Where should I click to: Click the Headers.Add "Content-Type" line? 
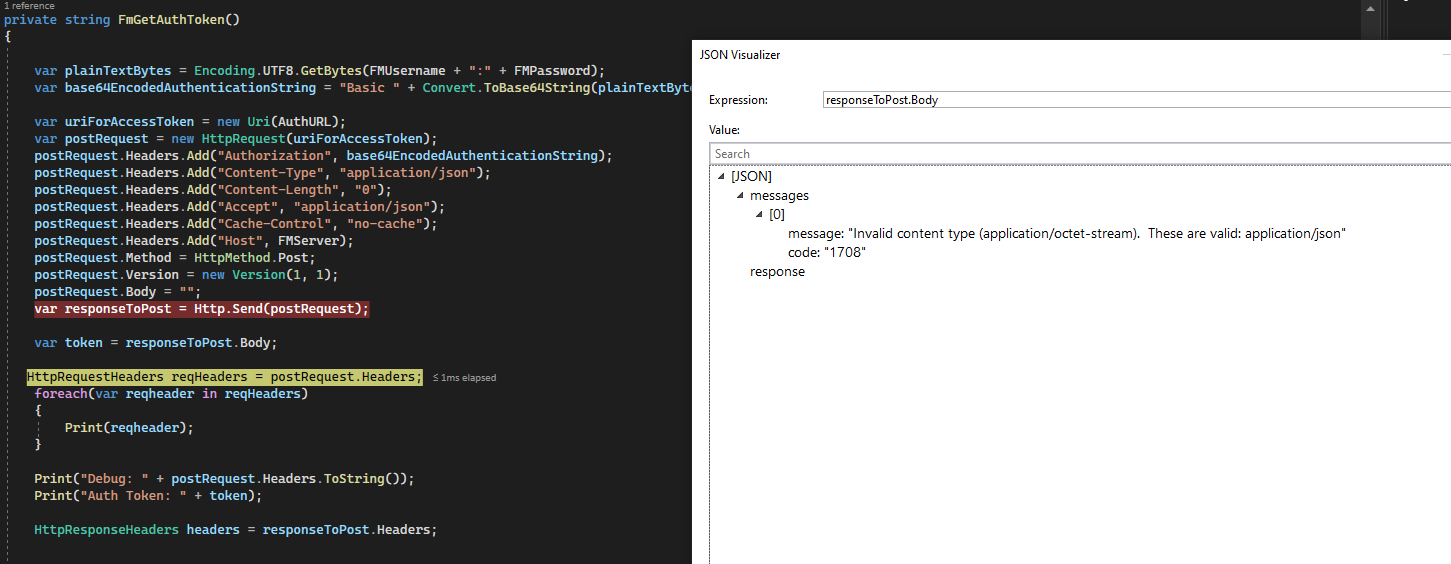pos(262,173)
